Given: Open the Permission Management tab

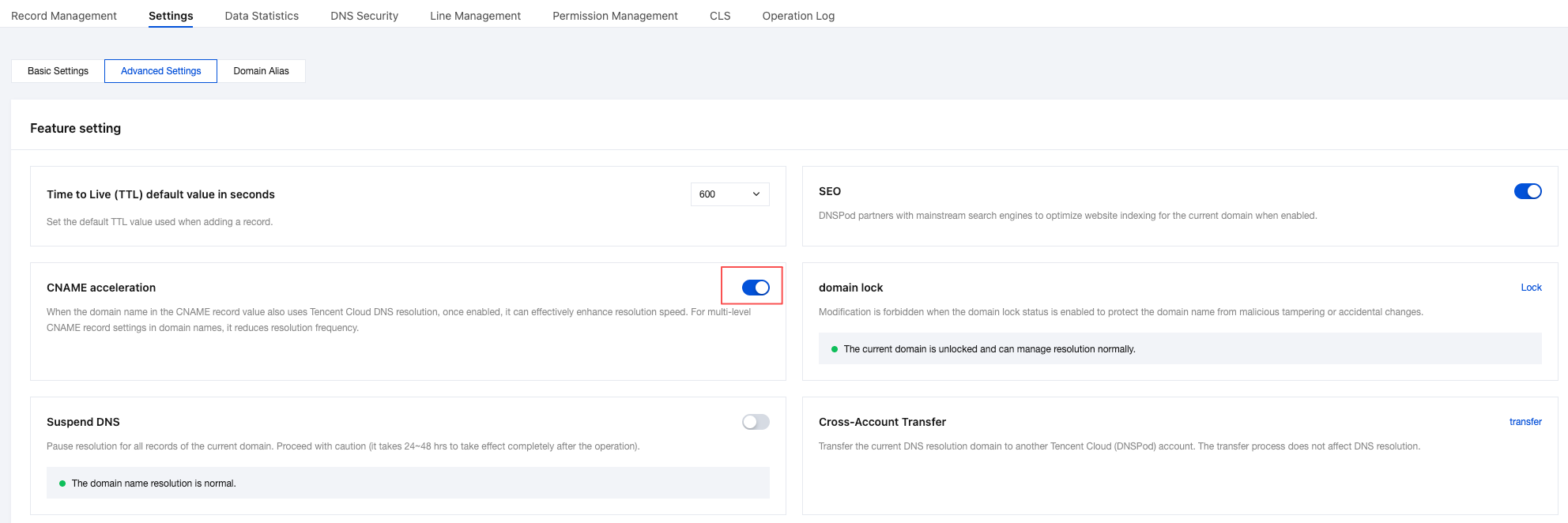Looking at the screenshot, I should [615, 16].
